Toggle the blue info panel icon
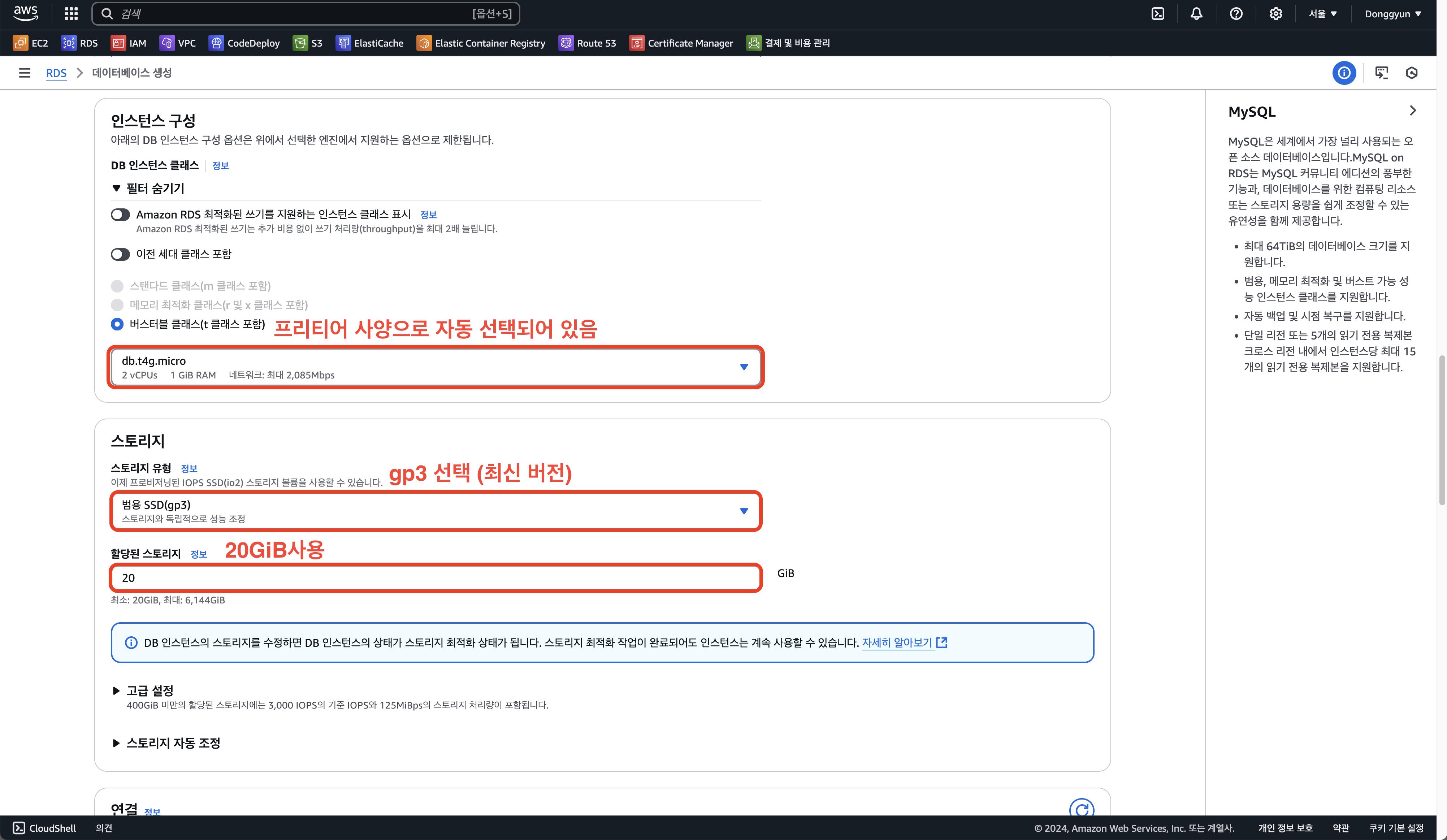Screen dimensions: 1447x840 (1344, 73)
